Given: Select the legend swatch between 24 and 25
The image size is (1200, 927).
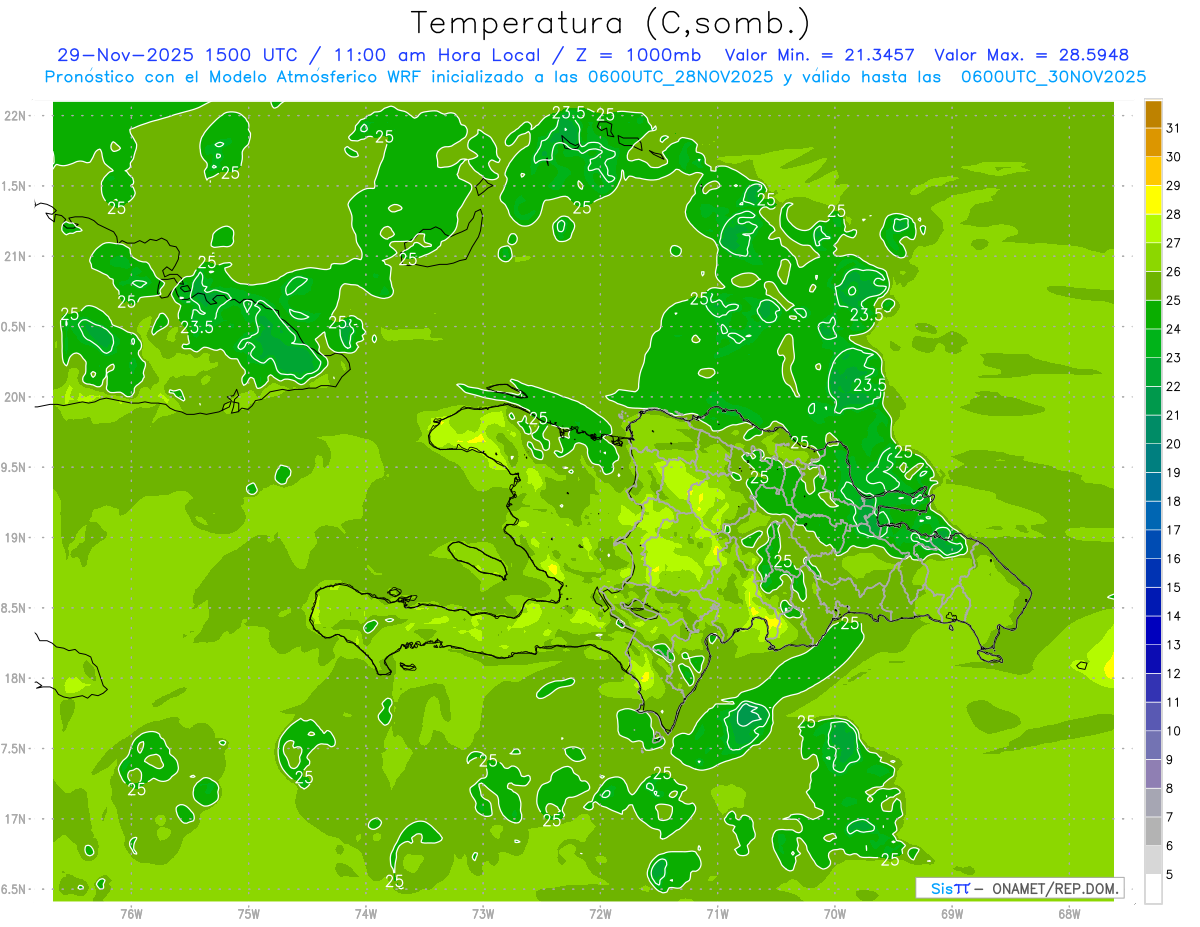Looking at the screenshot, I should pyautogui.click(x=1153, y=314).
